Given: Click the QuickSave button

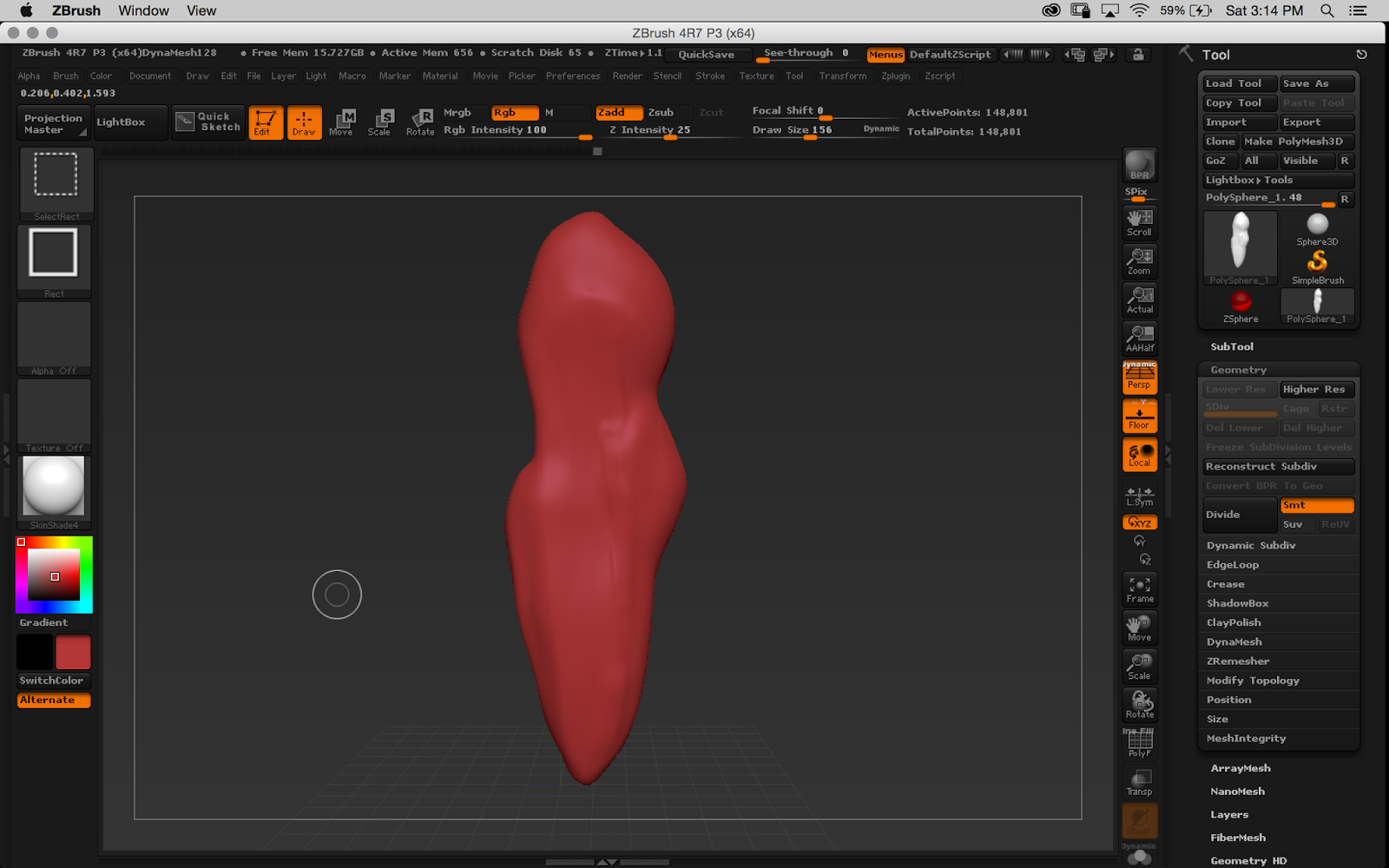Looking at the screenshot, I should [707, 54].
